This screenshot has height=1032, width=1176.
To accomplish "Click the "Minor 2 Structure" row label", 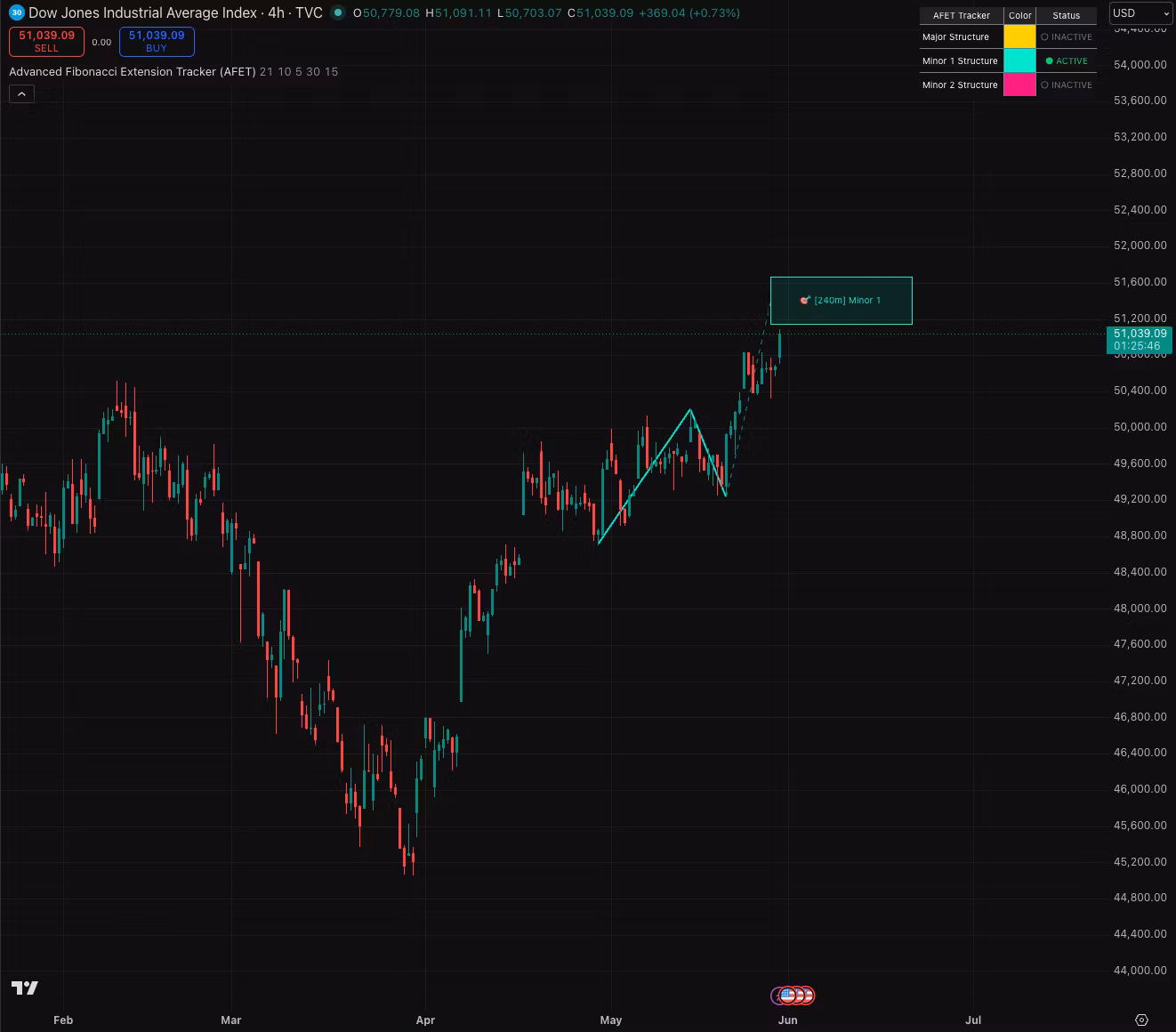I will 960,85.
